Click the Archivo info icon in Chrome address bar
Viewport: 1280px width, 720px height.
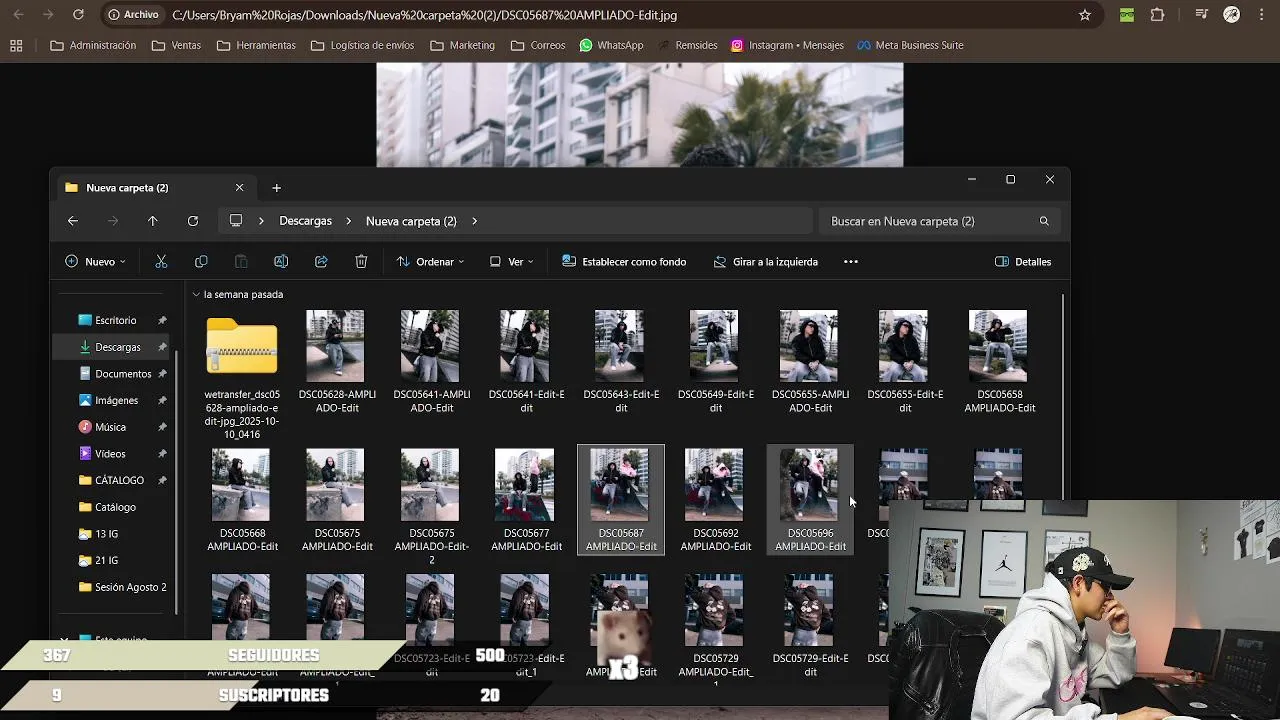pos(133,15)
